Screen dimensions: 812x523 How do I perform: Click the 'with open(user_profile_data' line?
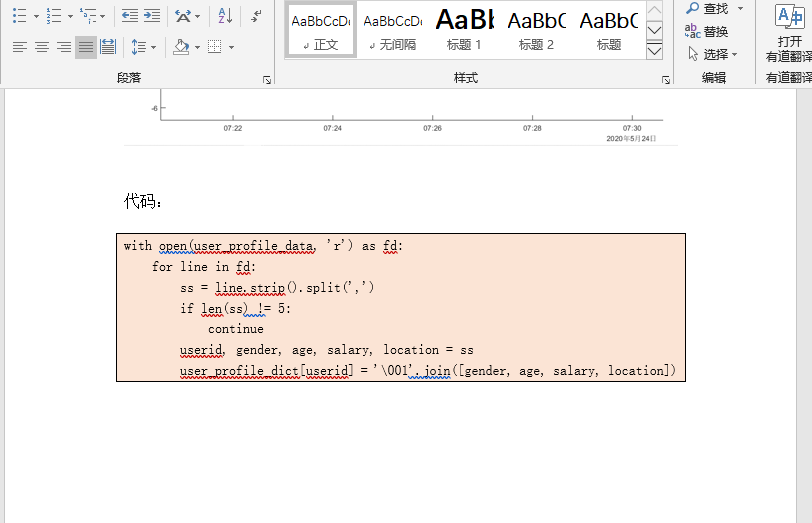[263, 246]
